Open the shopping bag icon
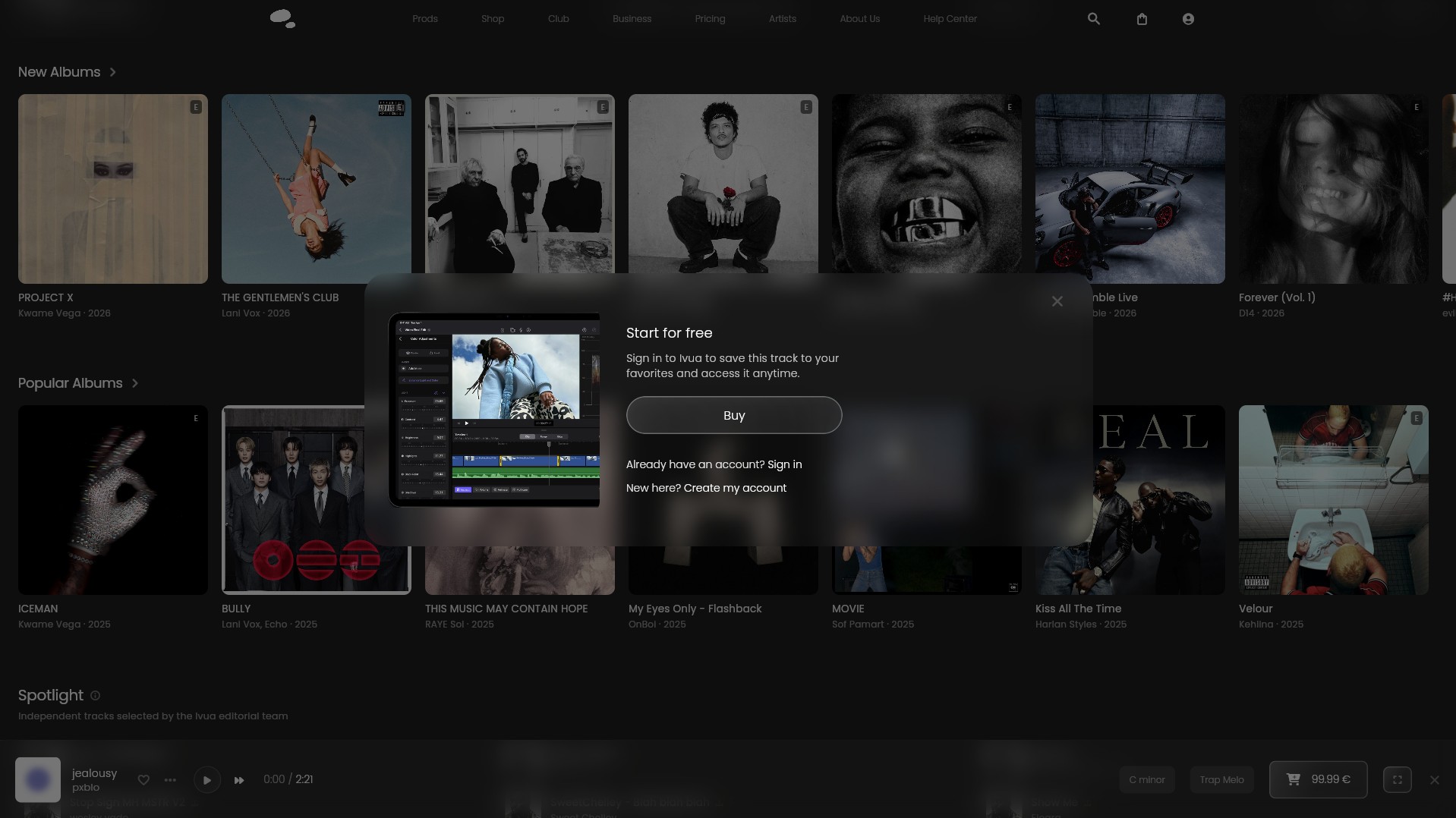The image size is (1456, 818). coord(1142,19)
